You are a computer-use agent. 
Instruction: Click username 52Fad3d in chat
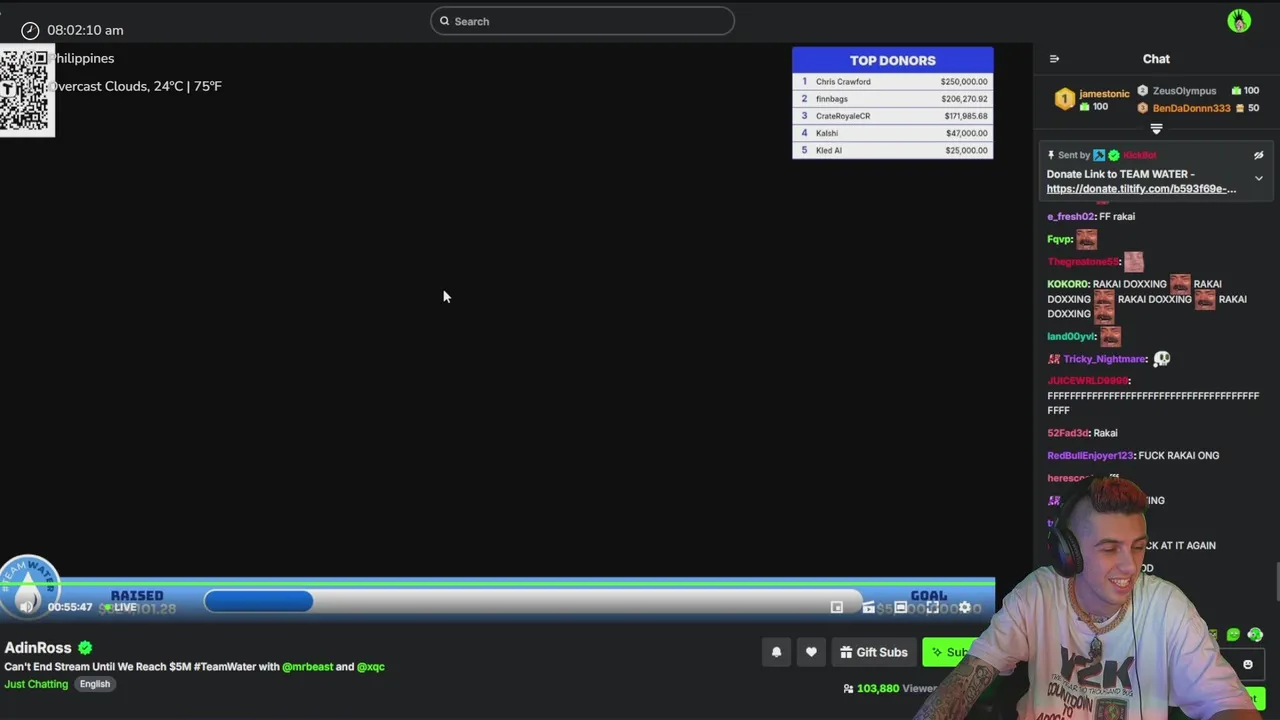pyautogui.click(x=1067, y=433)
